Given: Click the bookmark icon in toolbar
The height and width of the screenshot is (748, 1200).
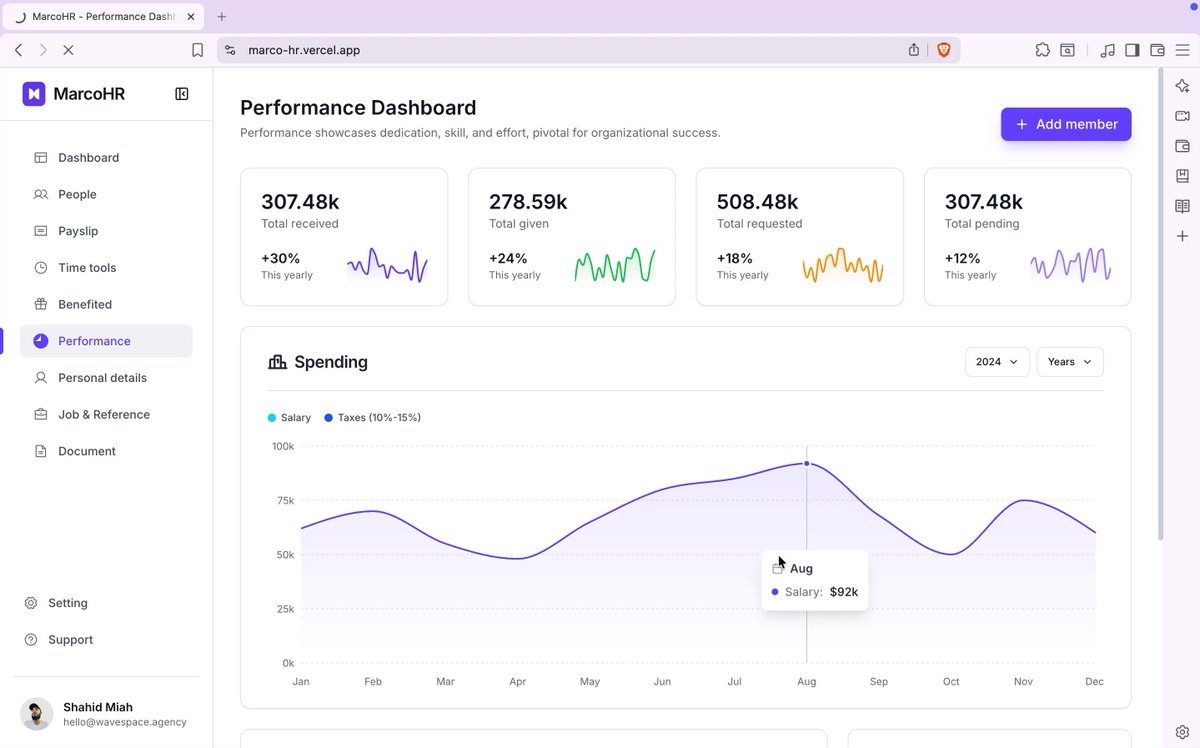Looking at the screenshot, I should (197, 50).
